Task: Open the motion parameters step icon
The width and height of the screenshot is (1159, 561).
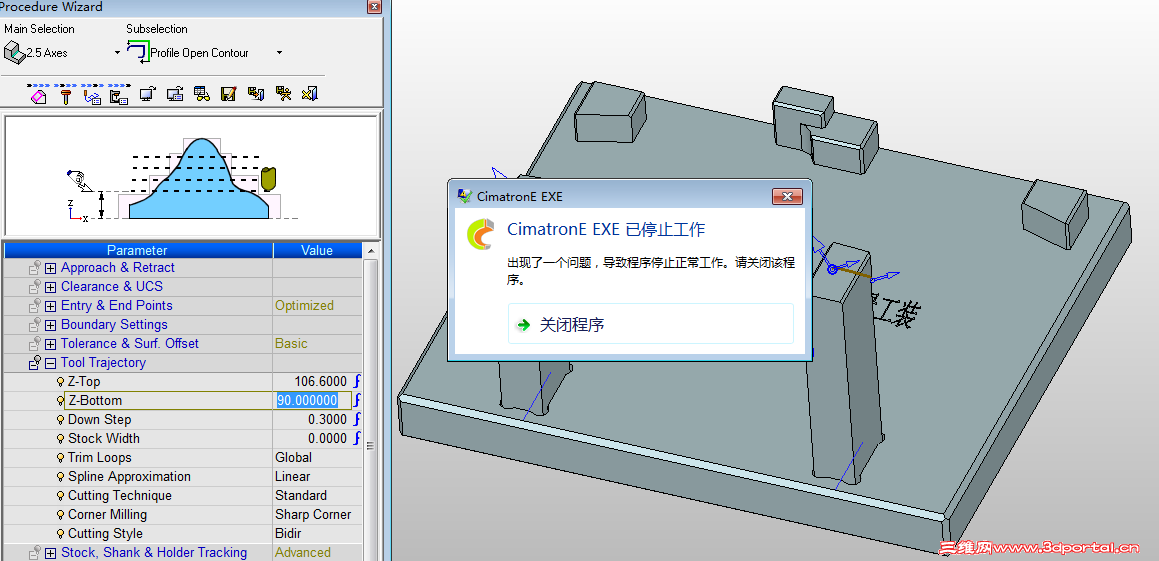Action: pos(92,95)
